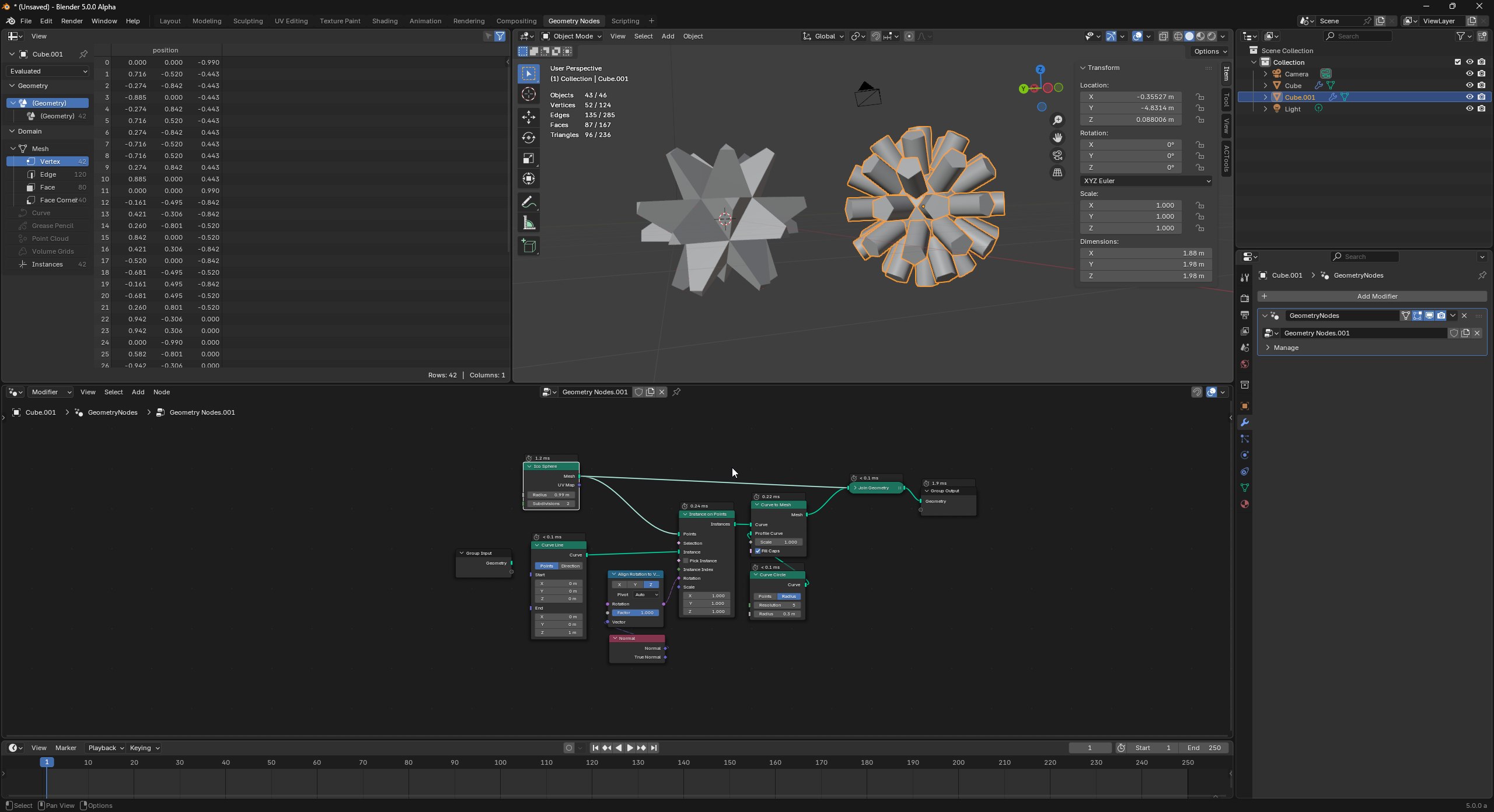Image resolution: width=1494 pixels, height=812 pixels.
Task: Open the Global transform orientation dropdown
Action: [x=823, y=36]
